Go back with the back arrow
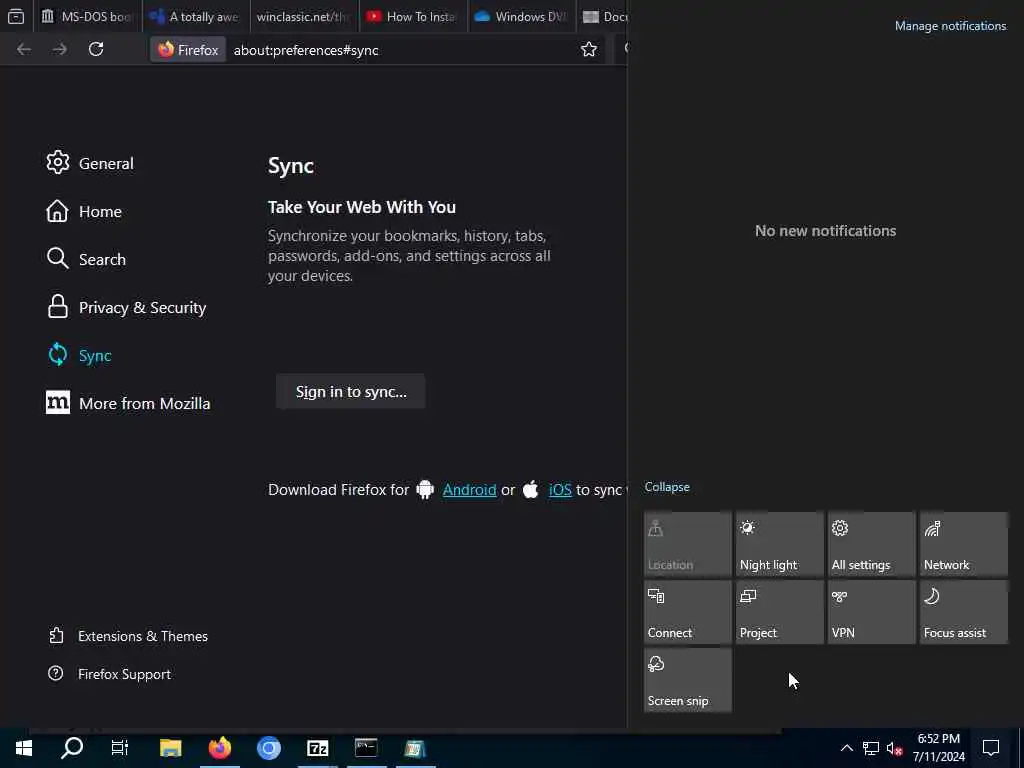Screen dimensions: 1024x768 pos(24,50)
